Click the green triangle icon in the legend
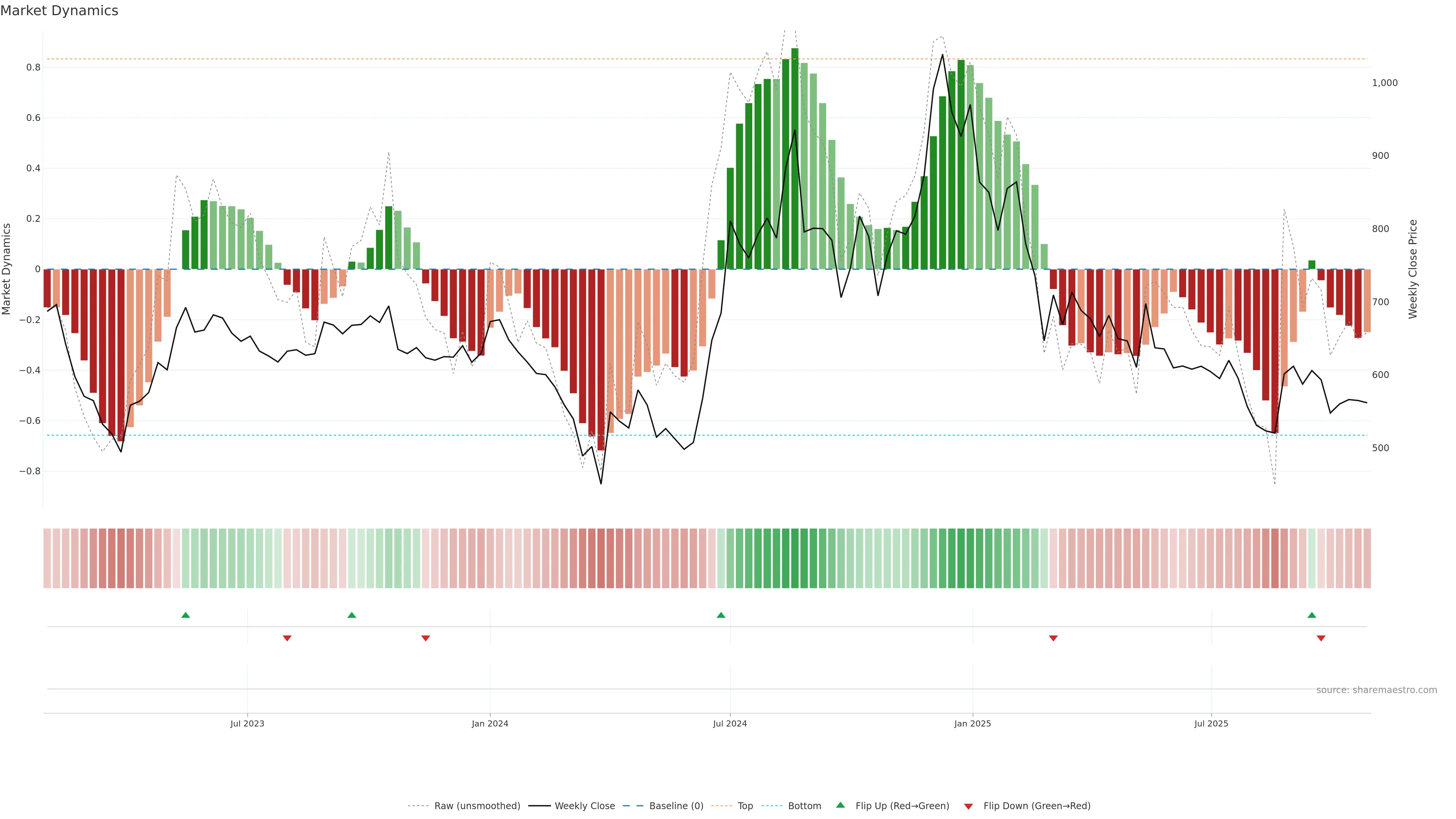 841,805
